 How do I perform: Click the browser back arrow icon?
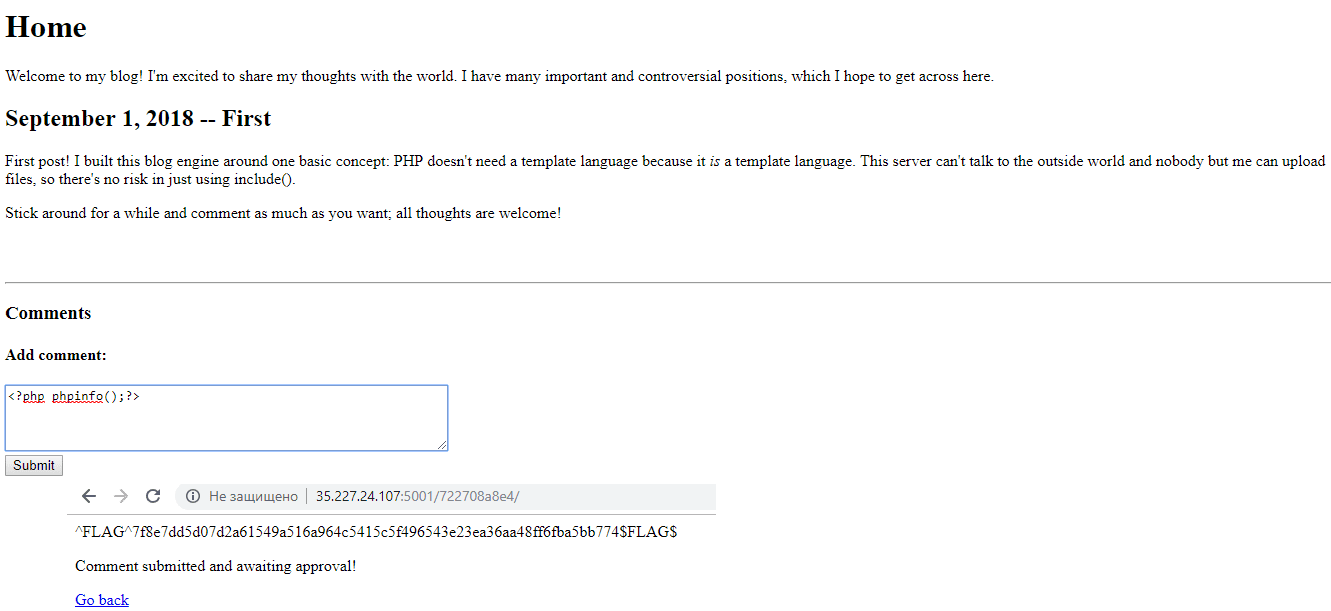click(89, 496)
